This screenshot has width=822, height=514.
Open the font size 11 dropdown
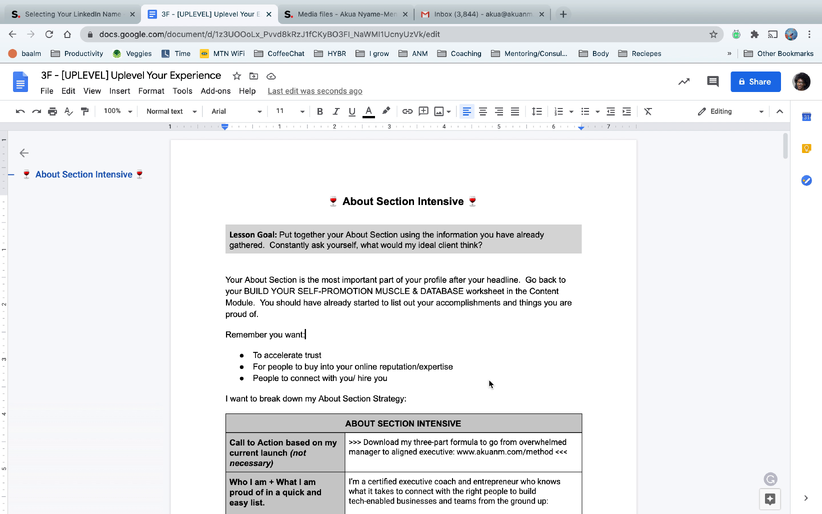(289, 111)
